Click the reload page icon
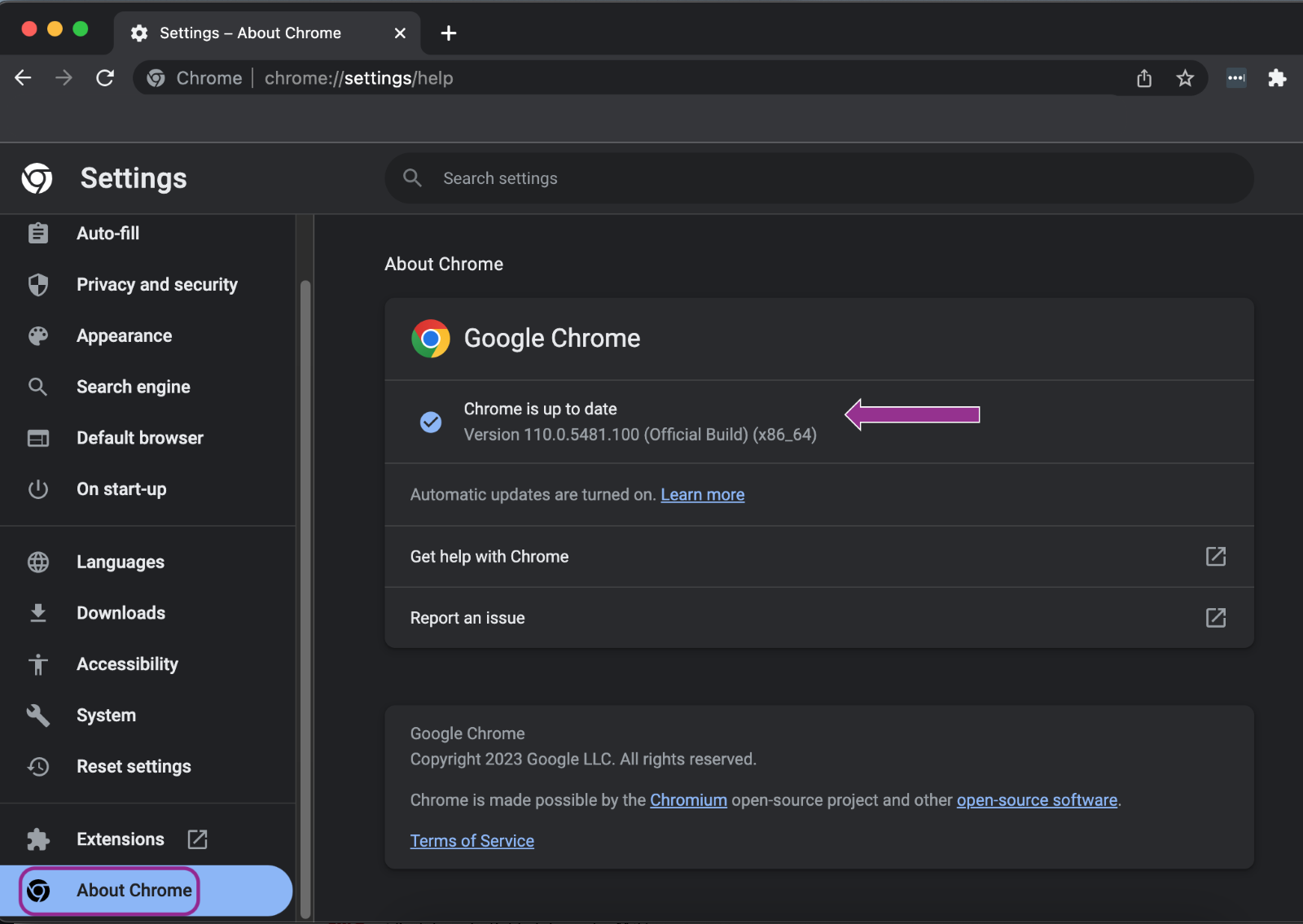The width and height of the screenshot is (1303, 924). click(105, 78)
